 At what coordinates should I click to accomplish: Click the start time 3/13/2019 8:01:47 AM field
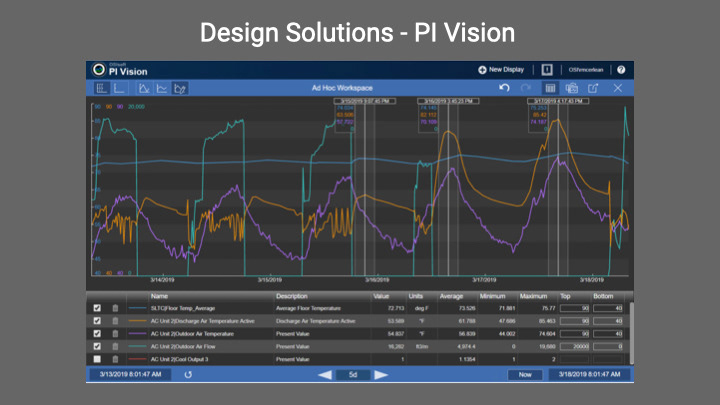(130, 374)
